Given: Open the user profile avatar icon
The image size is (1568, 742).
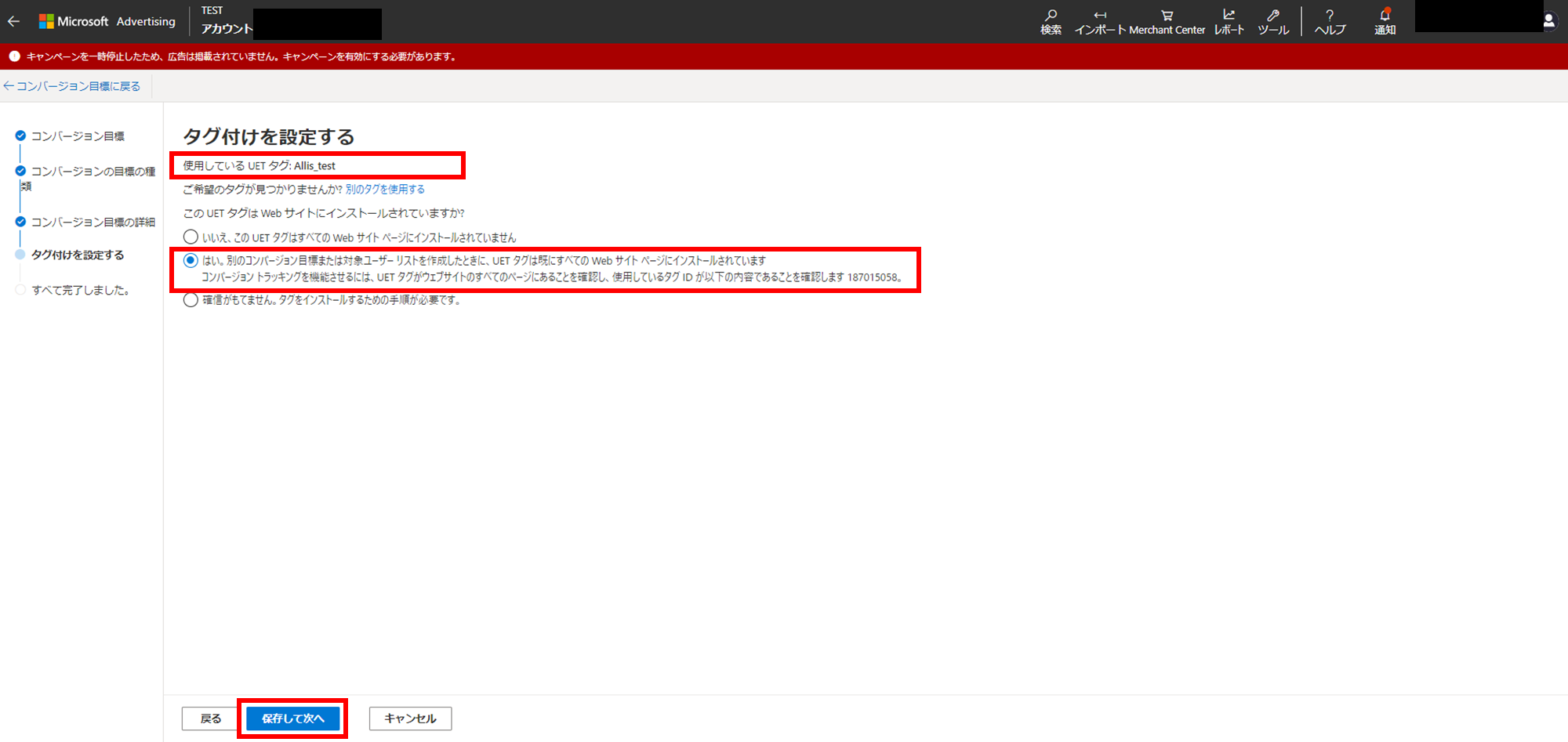Looking at the screenshot, I should 1549,21.
